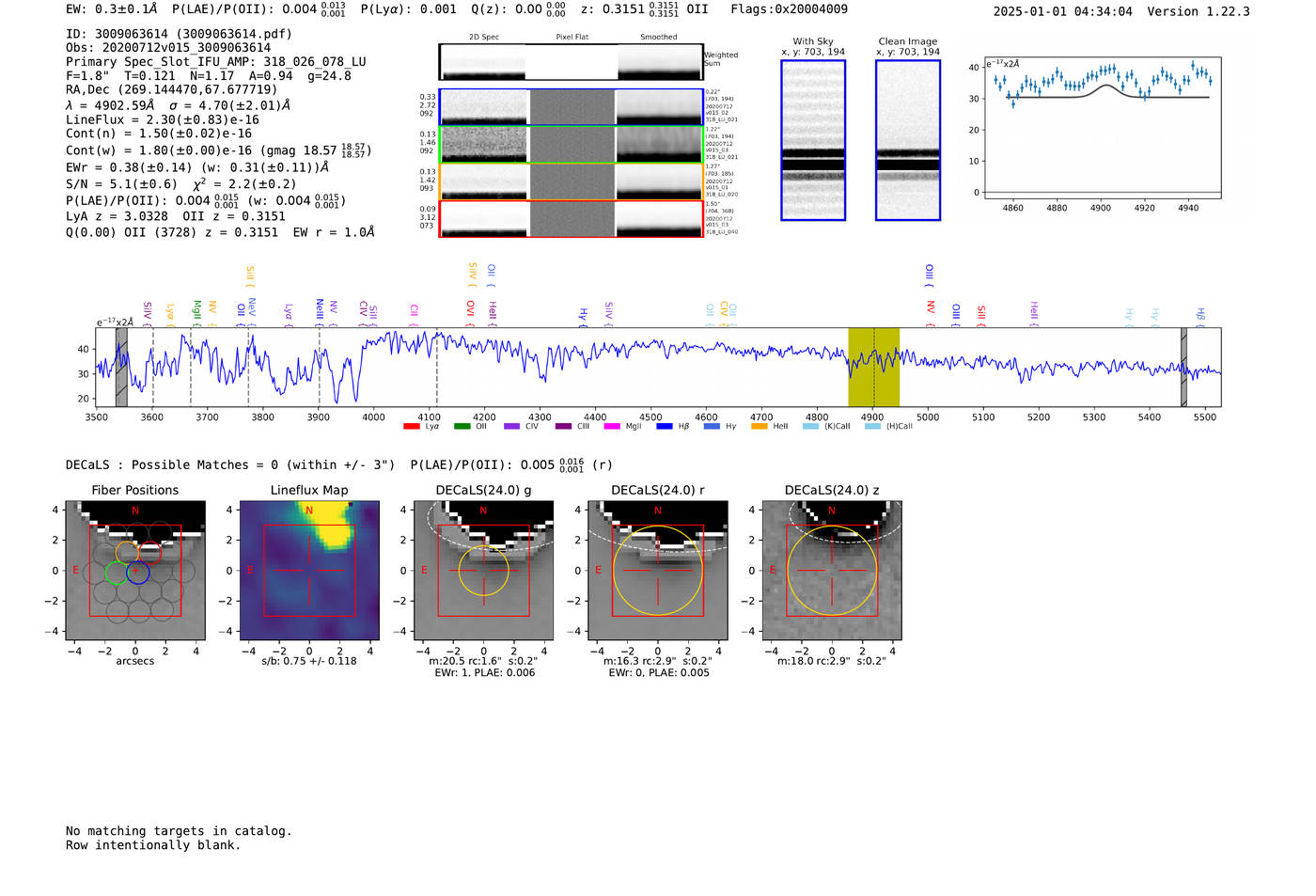Click the blue-bordered fiber 2D spectrum row
This screenshot has height=896, width=1316.
point(571,107)
